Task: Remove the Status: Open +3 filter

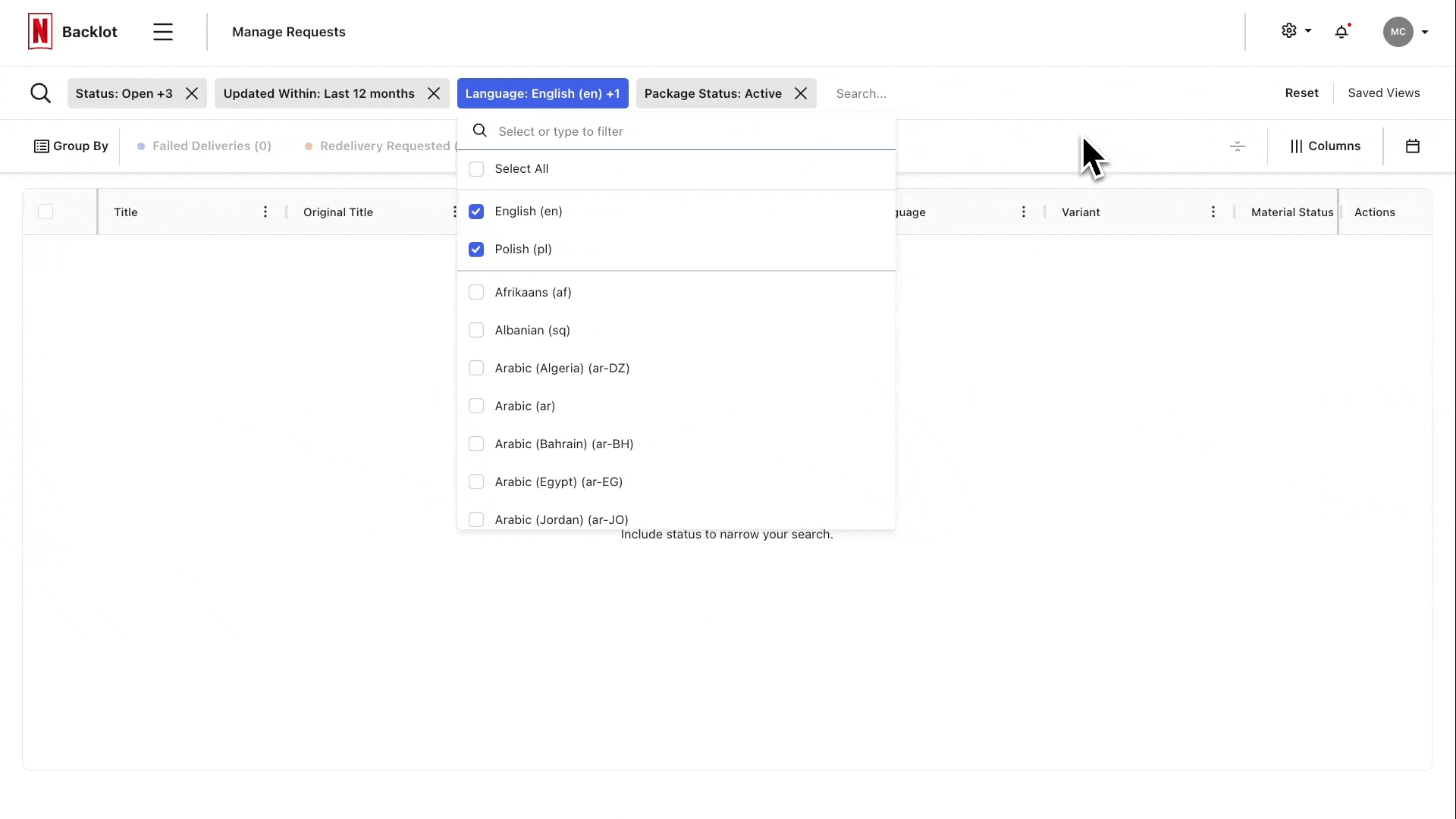Action: [192, 93]
